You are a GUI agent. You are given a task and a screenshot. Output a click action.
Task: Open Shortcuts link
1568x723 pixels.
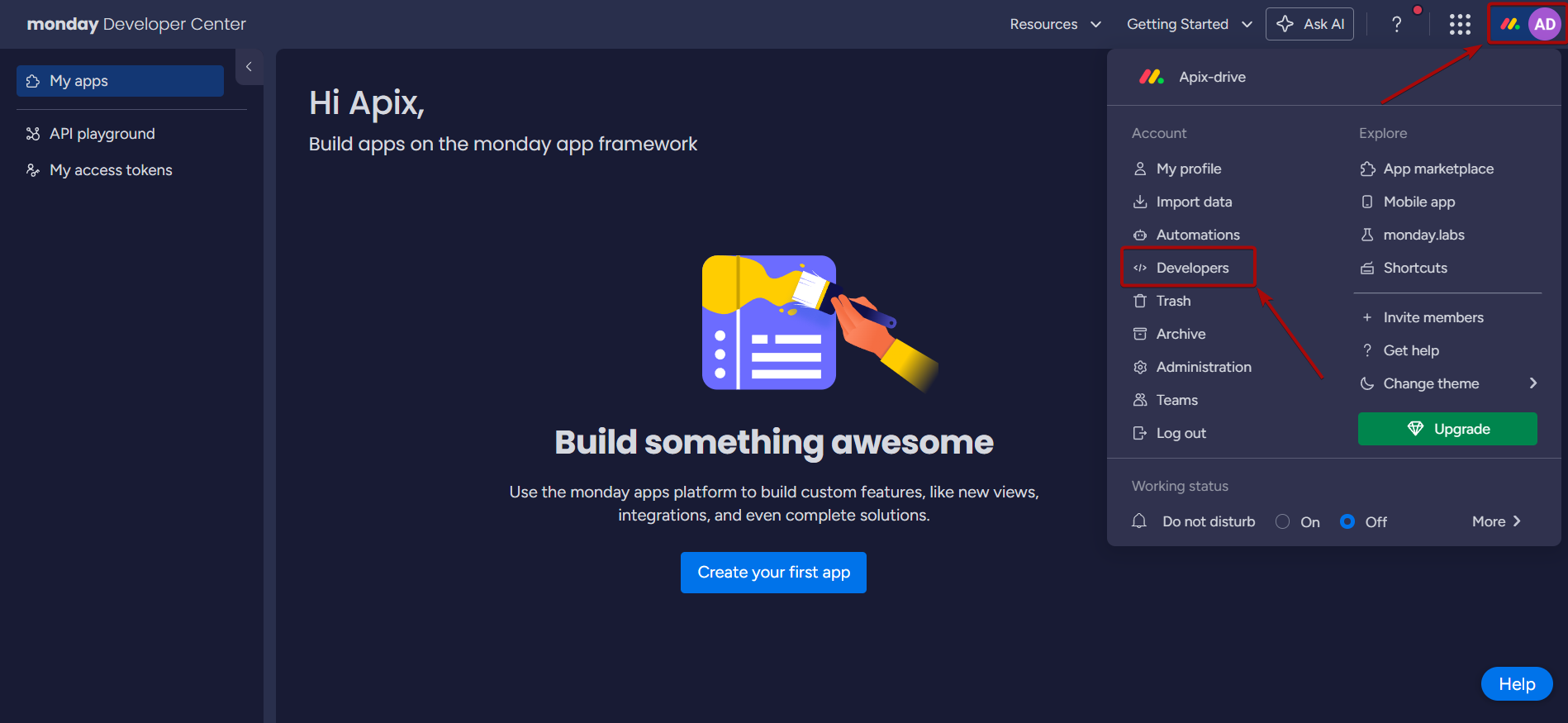point(1415,268)
